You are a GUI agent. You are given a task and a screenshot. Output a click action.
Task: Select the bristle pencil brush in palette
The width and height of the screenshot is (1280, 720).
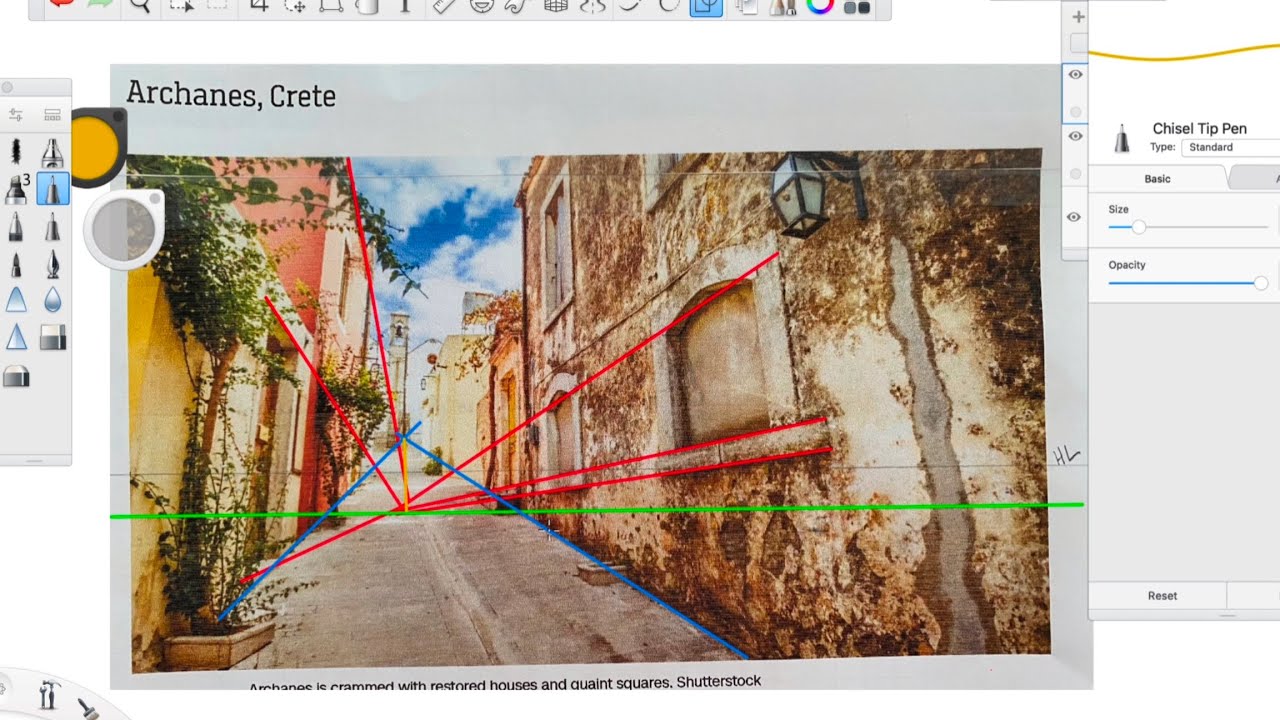tap(17, 152)
